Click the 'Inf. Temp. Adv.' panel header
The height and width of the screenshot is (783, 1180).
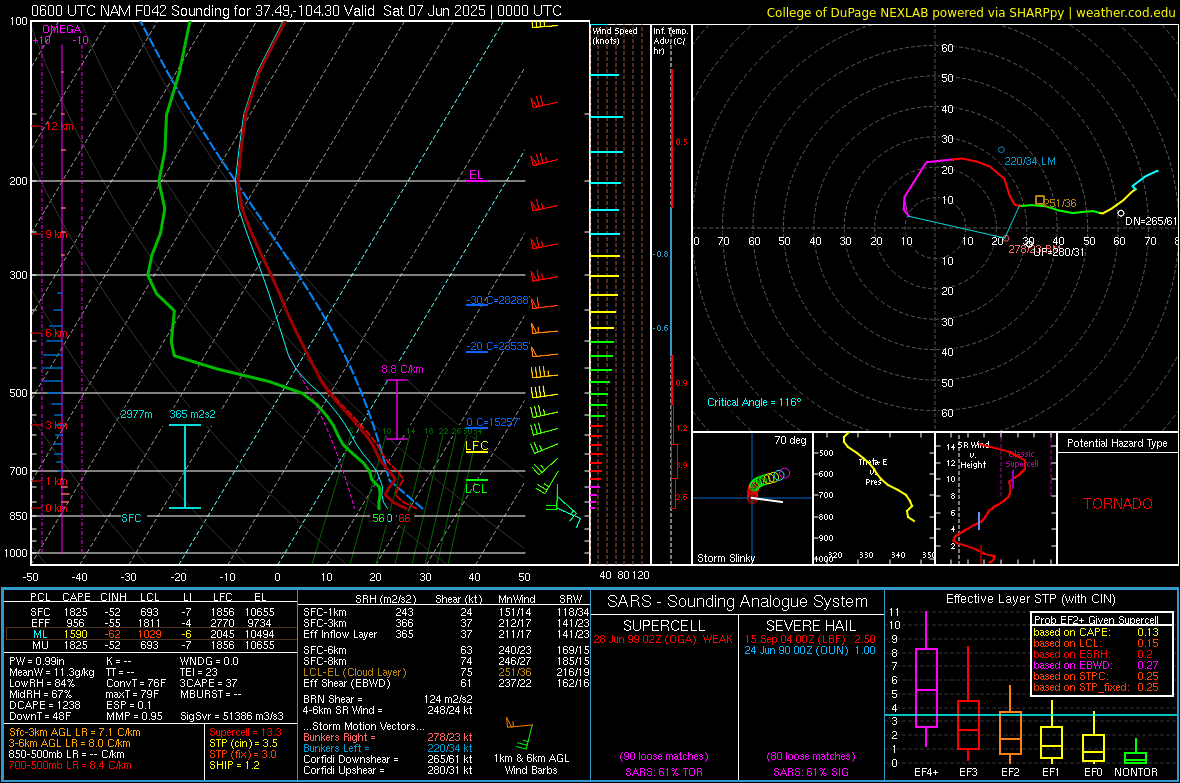coord(670,41)
